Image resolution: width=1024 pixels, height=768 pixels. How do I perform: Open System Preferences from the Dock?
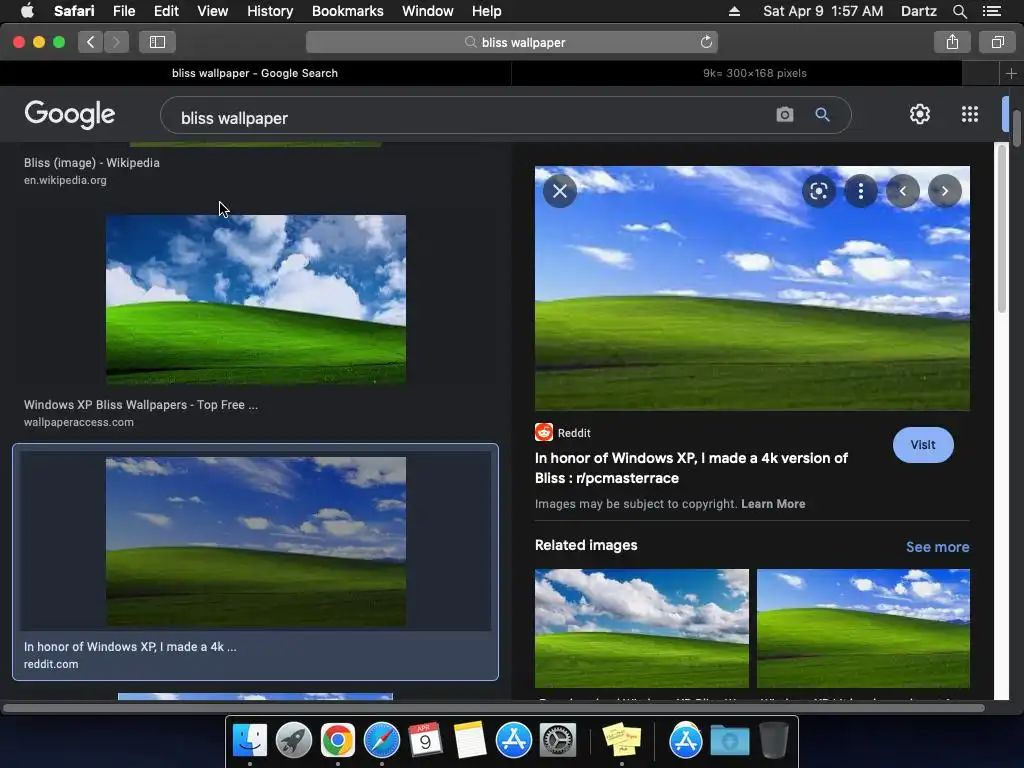[558, 740]
